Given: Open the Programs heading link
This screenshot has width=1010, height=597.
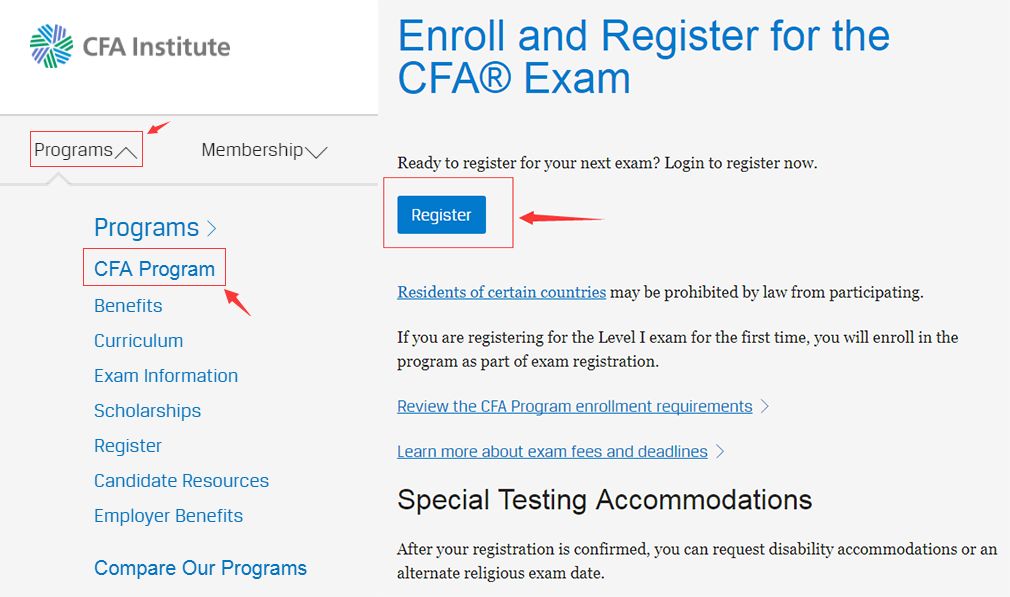Looking at the screenshot, I should (x=146, y=228).
